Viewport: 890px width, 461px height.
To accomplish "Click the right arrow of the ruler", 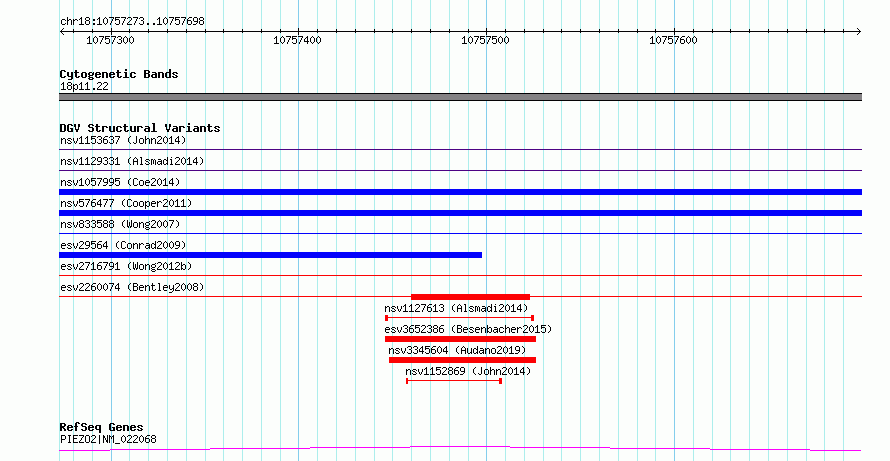I will point(858,32).
